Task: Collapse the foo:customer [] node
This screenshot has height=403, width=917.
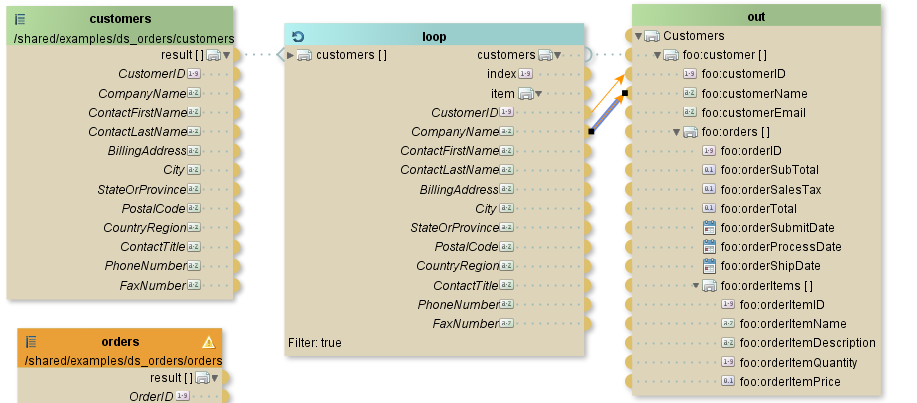Action: 657,56
